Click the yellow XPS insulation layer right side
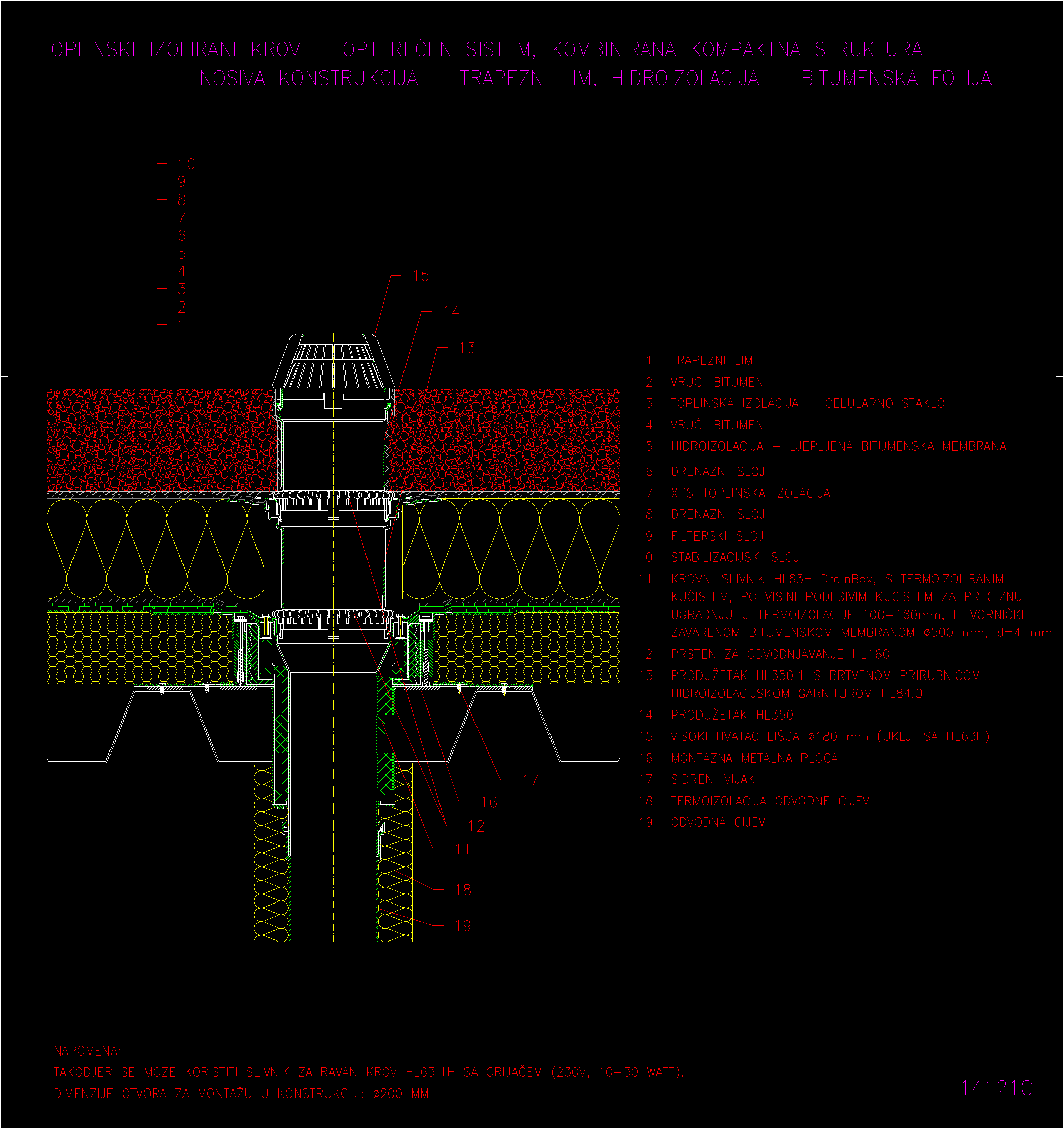The width and height of the screenshot is (1064, 1129). [510, 549]
